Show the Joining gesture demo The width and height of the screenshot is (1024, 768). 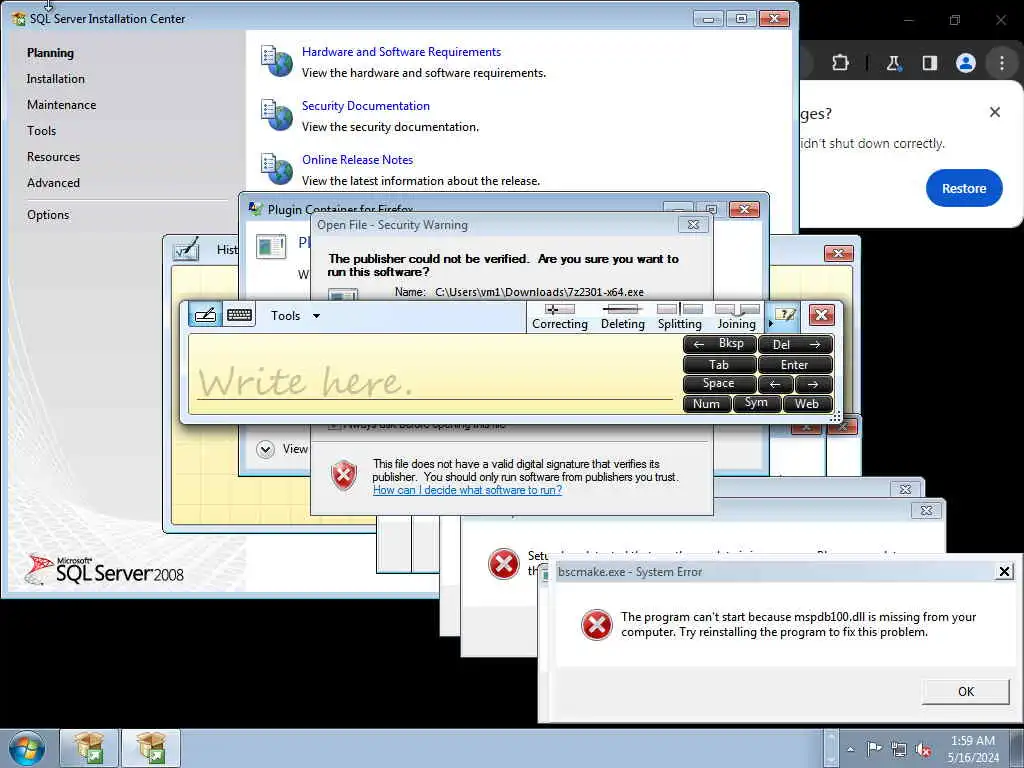pyautogui.click(x=737, y=317)
